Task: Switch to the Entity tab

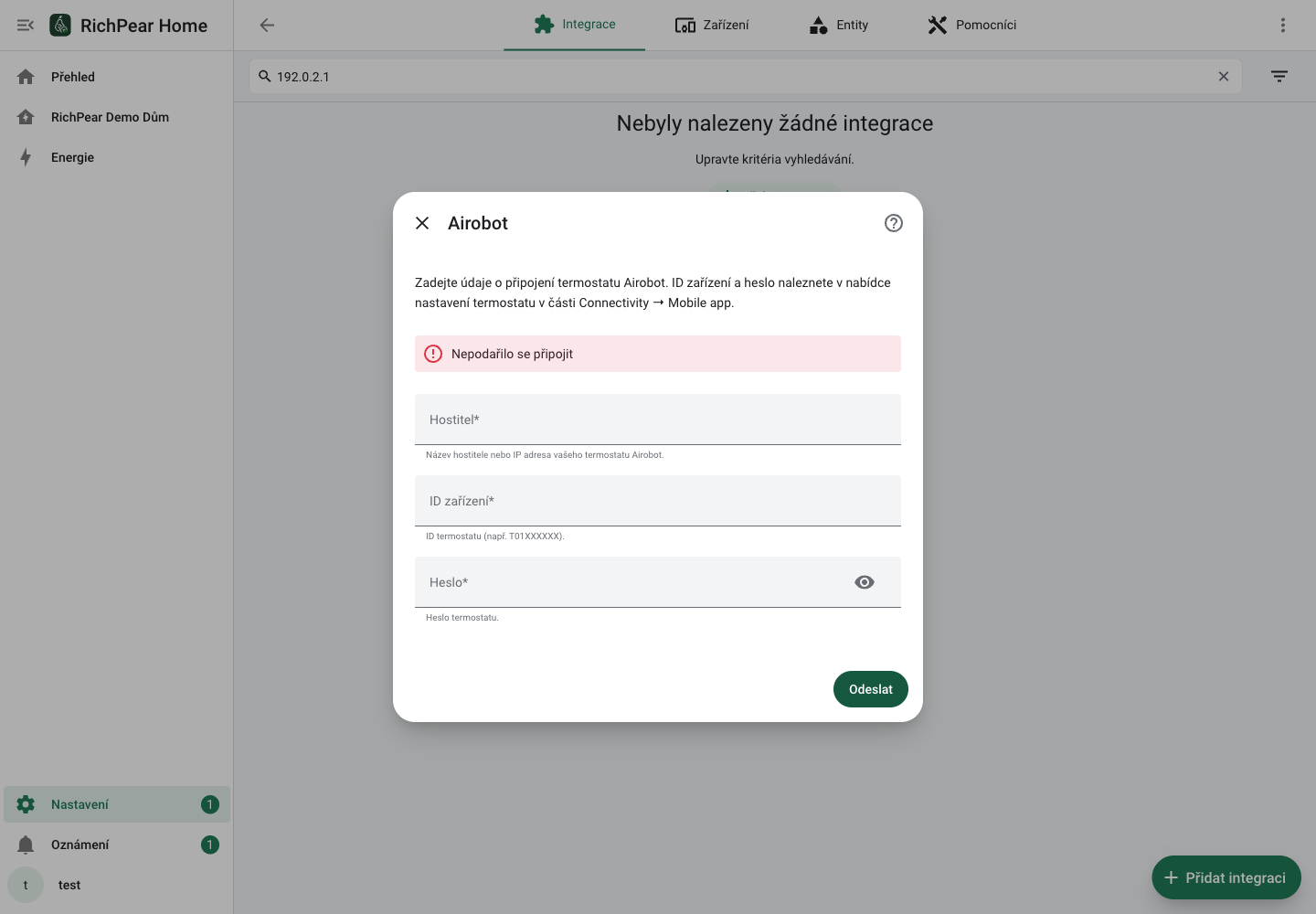Action: pos(839,25)
